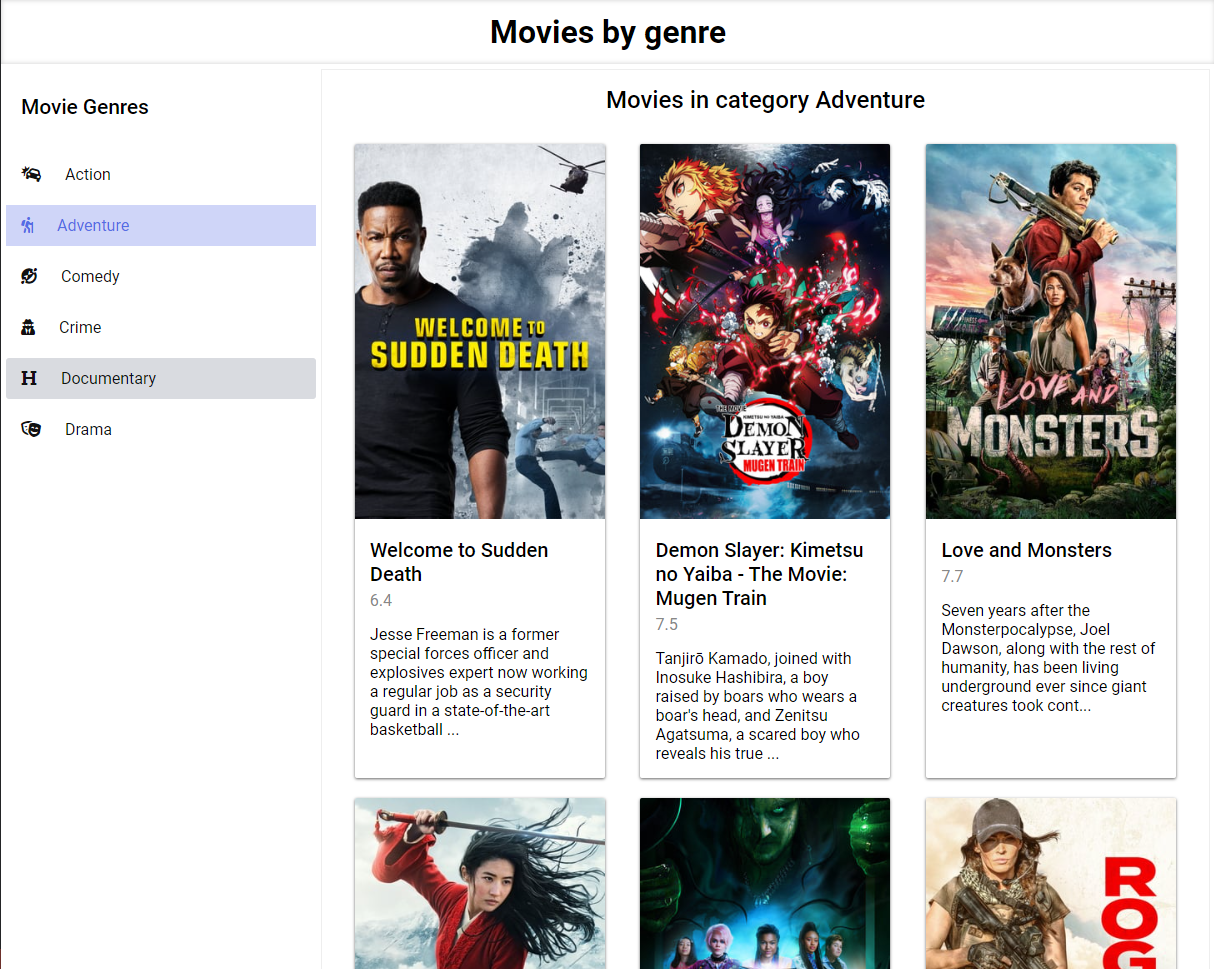This screenshot has height=969, width=1214.
Task: Click the green-lit dark movie poster
Action: point(765,883)
